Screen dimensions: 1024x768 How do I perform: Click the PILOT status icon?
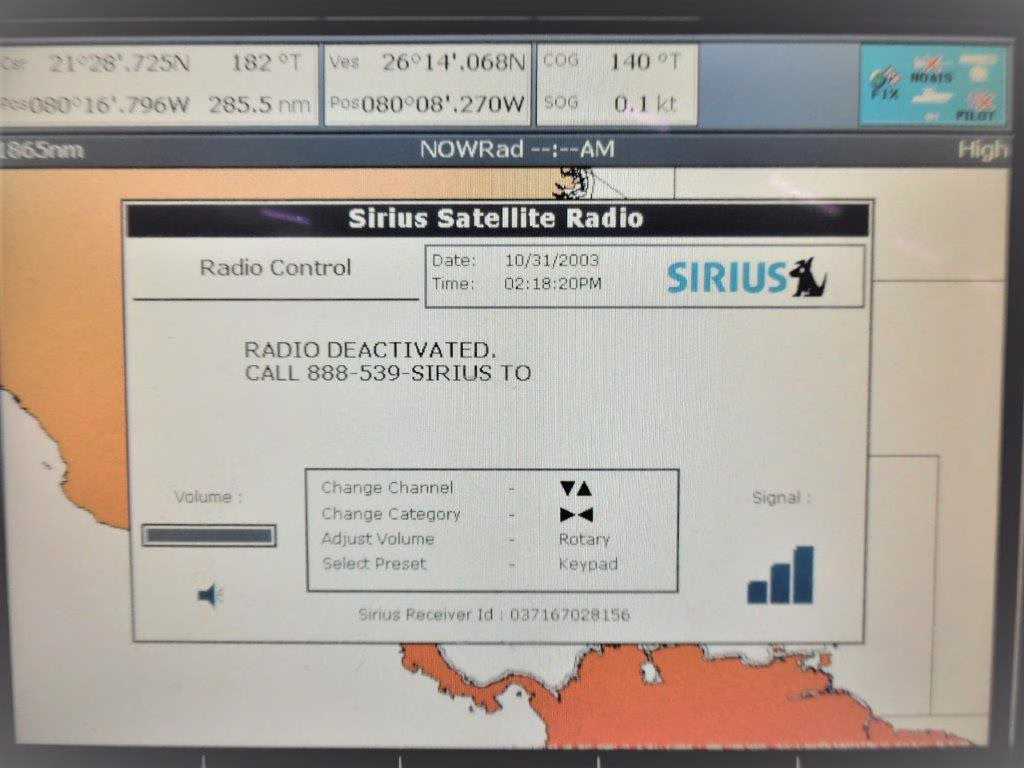pos(978,108)
